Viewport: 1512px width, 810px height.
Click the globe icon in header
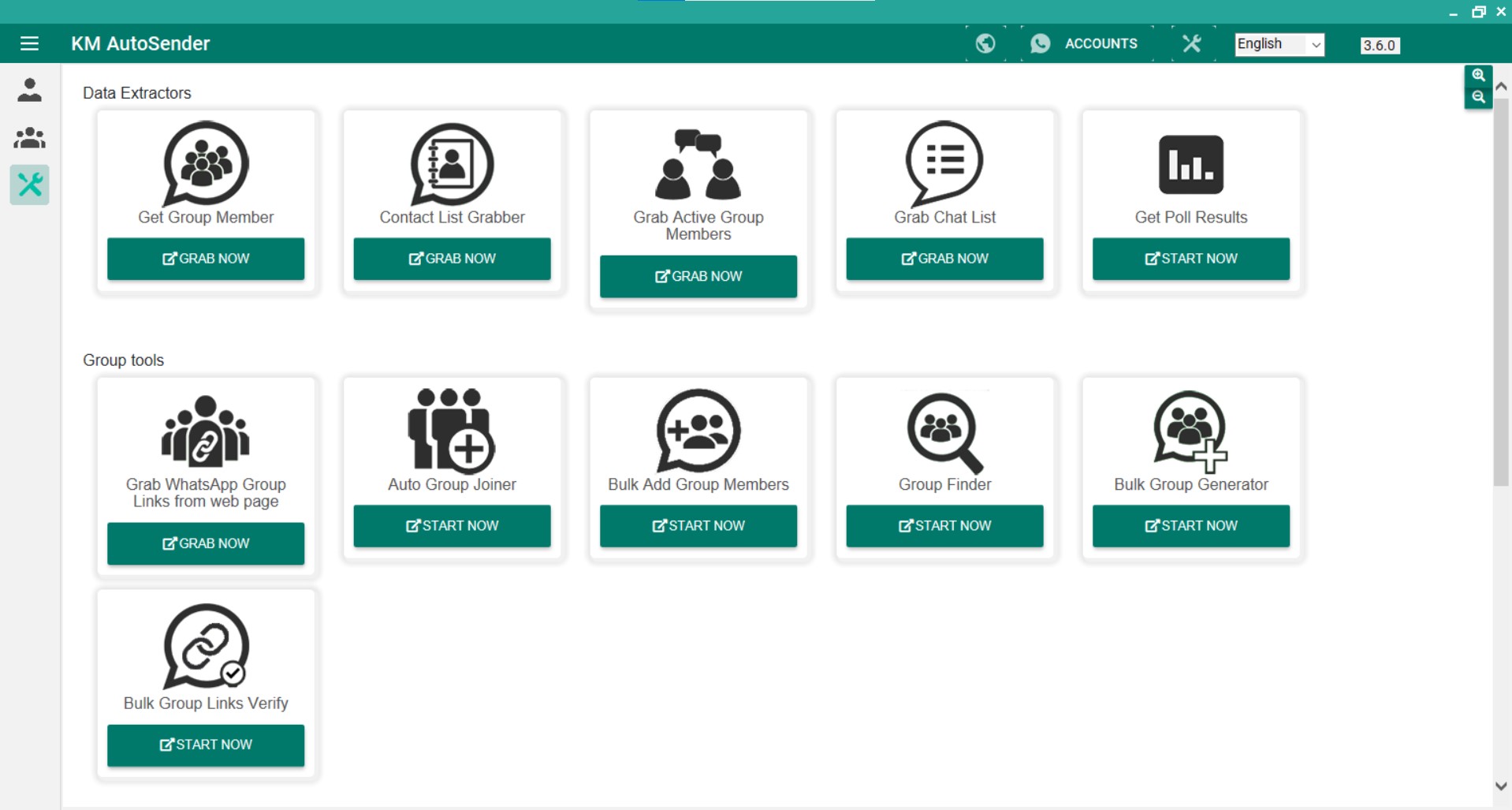985,43
